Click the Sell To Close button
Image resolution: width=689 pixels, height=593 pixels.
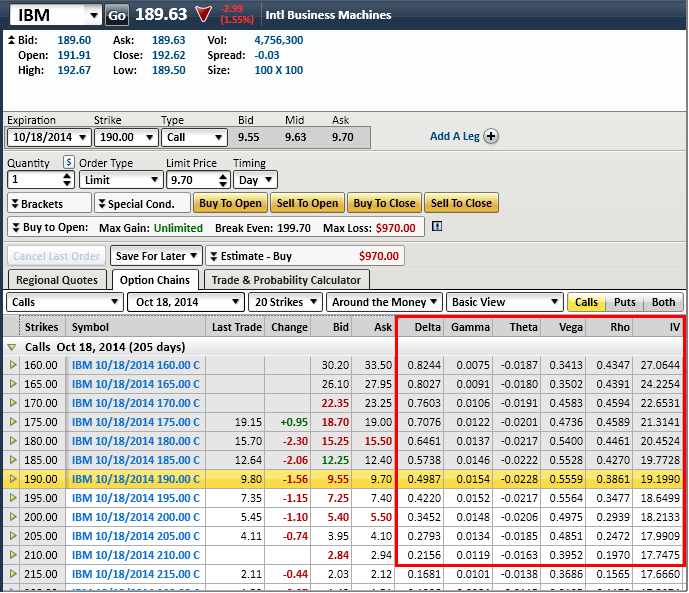click(x=461, y=203)
